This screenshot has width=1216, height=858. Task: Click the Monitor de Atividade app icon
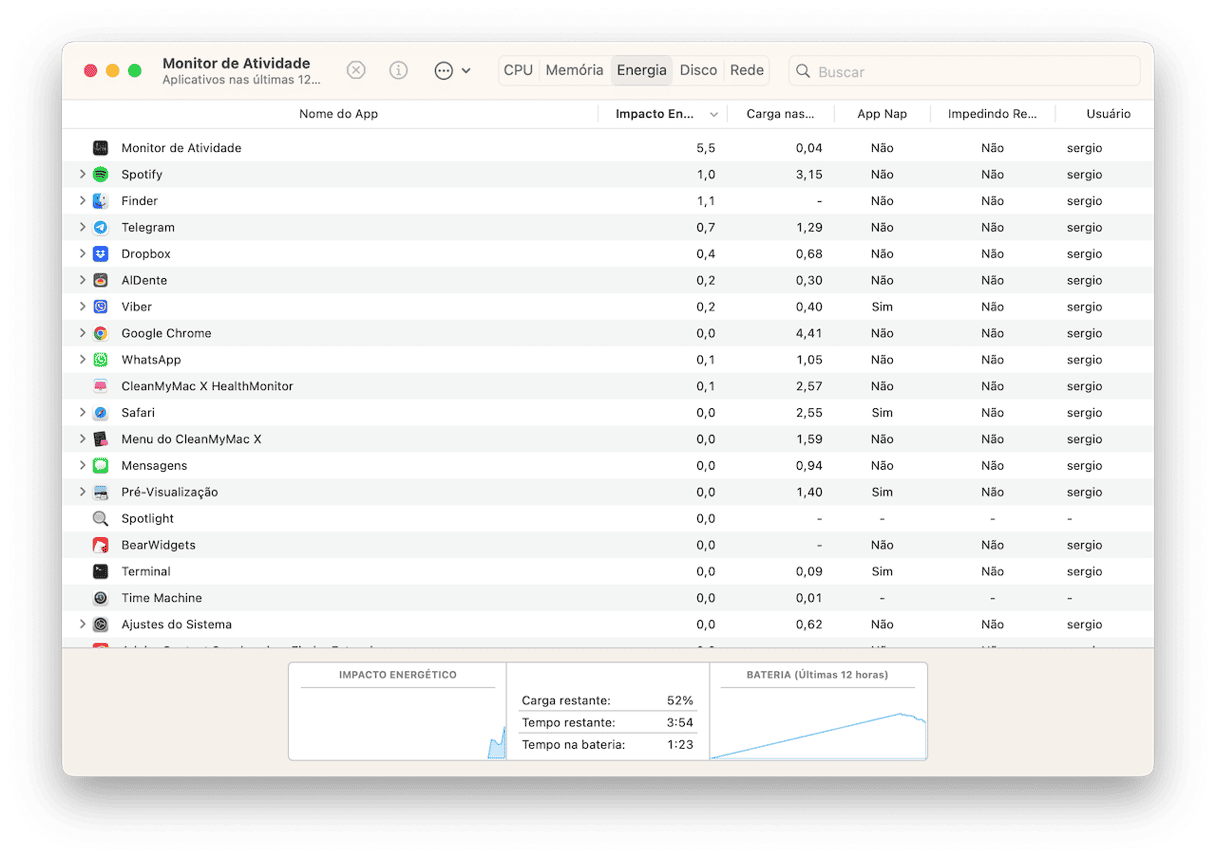[100, 148]
